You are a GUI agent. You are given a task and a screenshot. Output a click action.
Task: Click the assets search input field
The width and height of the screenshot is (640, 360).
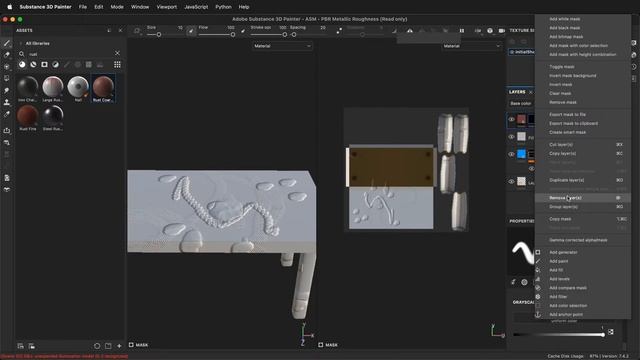pos(70,53)
